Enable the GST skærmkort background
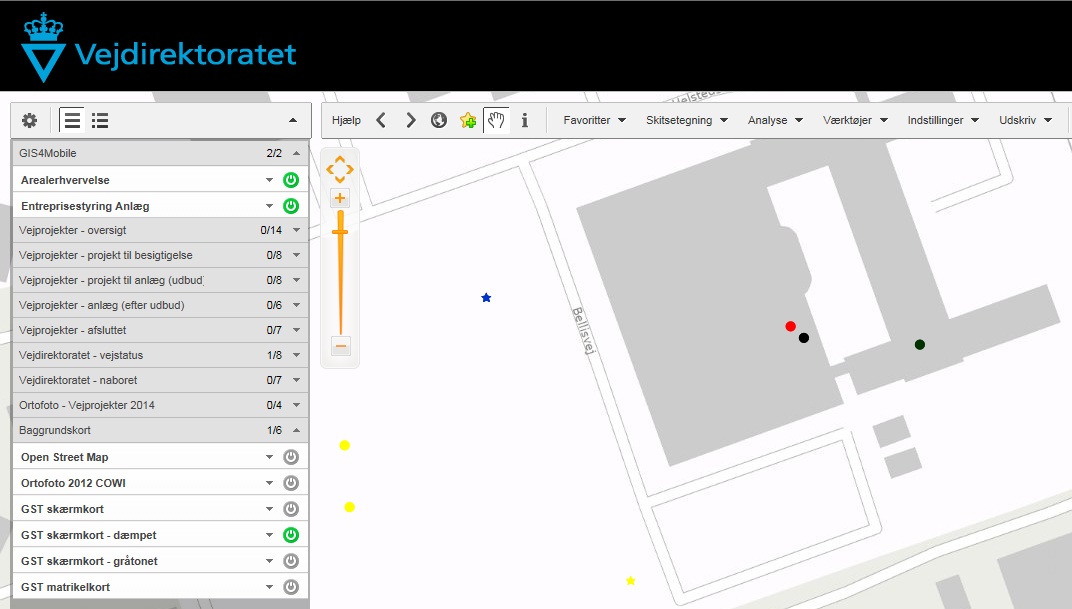1072x609 pixels. tap(291, 509)
